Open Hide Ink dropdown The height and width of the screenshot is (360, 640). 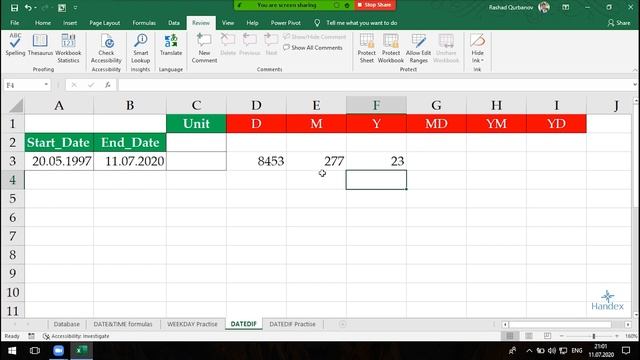click(x=477, y=48)
